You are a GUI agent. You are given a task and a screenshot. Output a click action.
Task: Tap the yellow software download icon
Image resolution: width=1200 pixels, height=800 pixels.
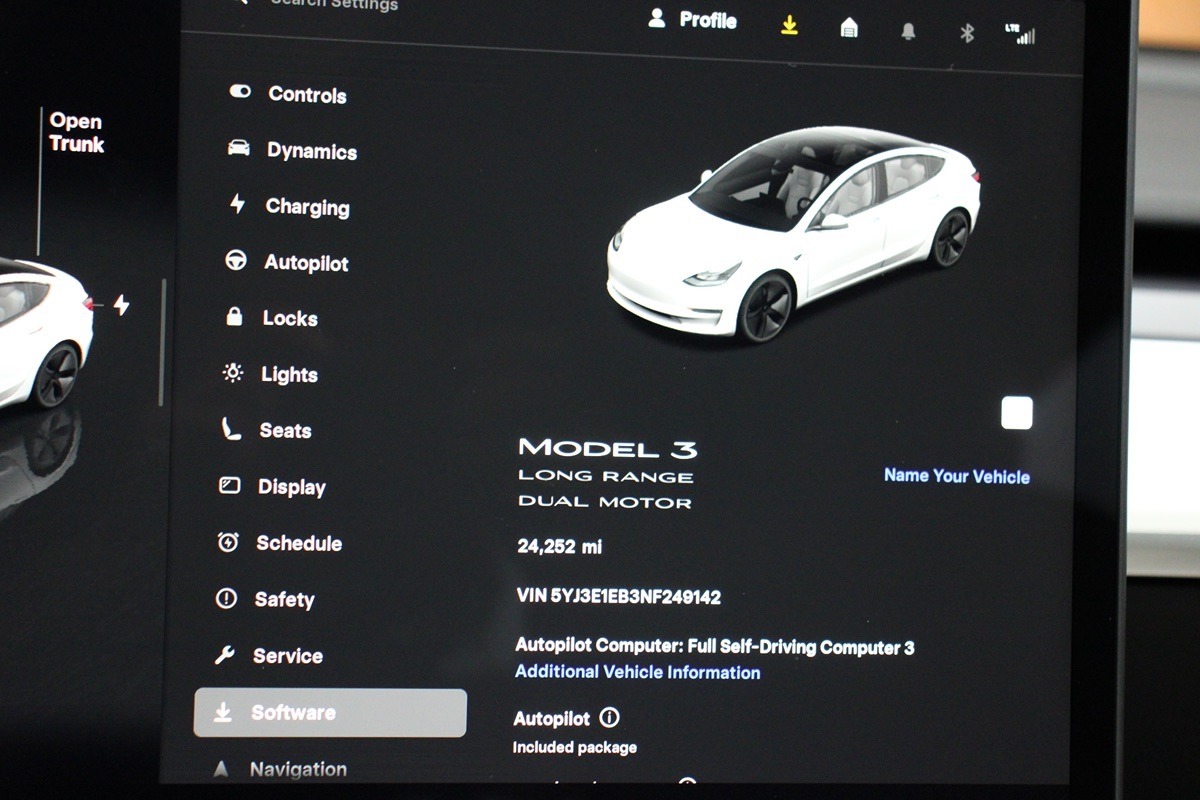[790, 26]
